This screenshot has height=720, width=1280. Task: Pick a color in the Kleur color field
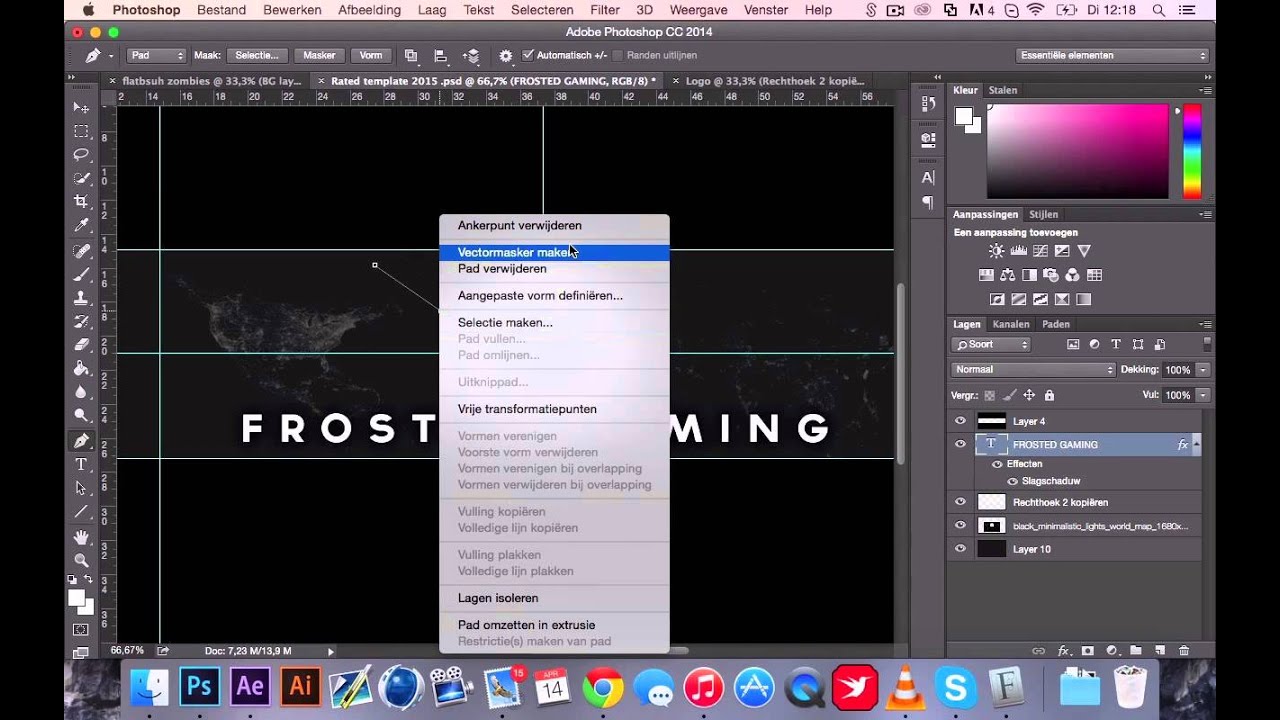tap(1077, 151)
